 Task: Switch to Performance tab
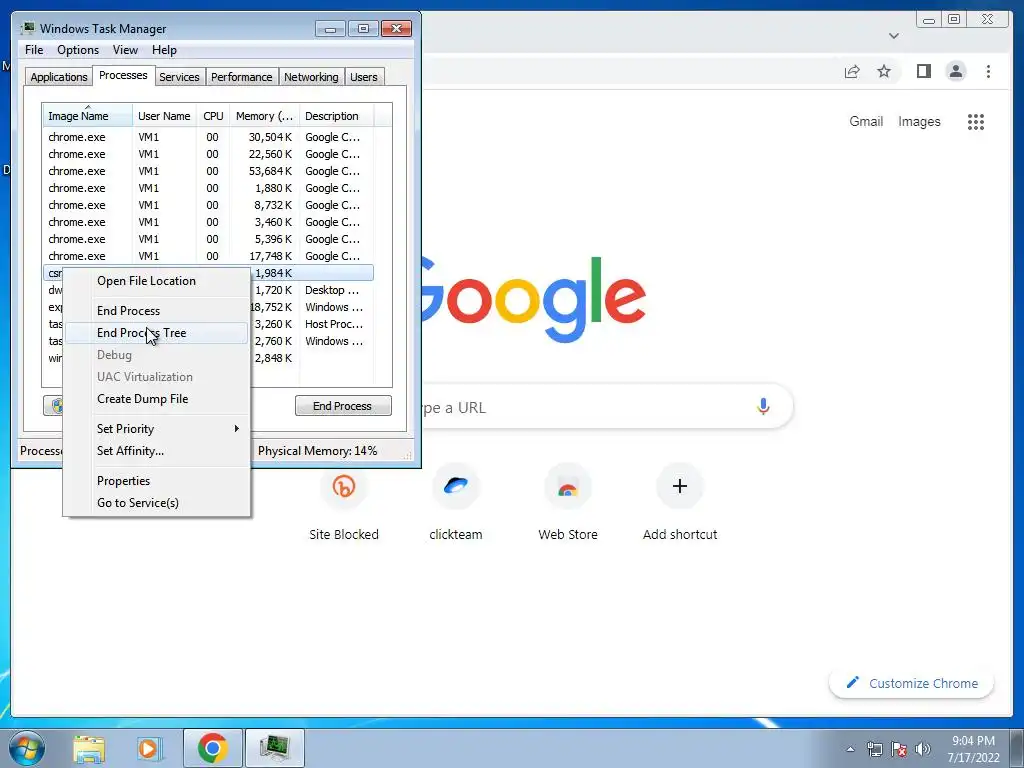click(x=241, y=77)
